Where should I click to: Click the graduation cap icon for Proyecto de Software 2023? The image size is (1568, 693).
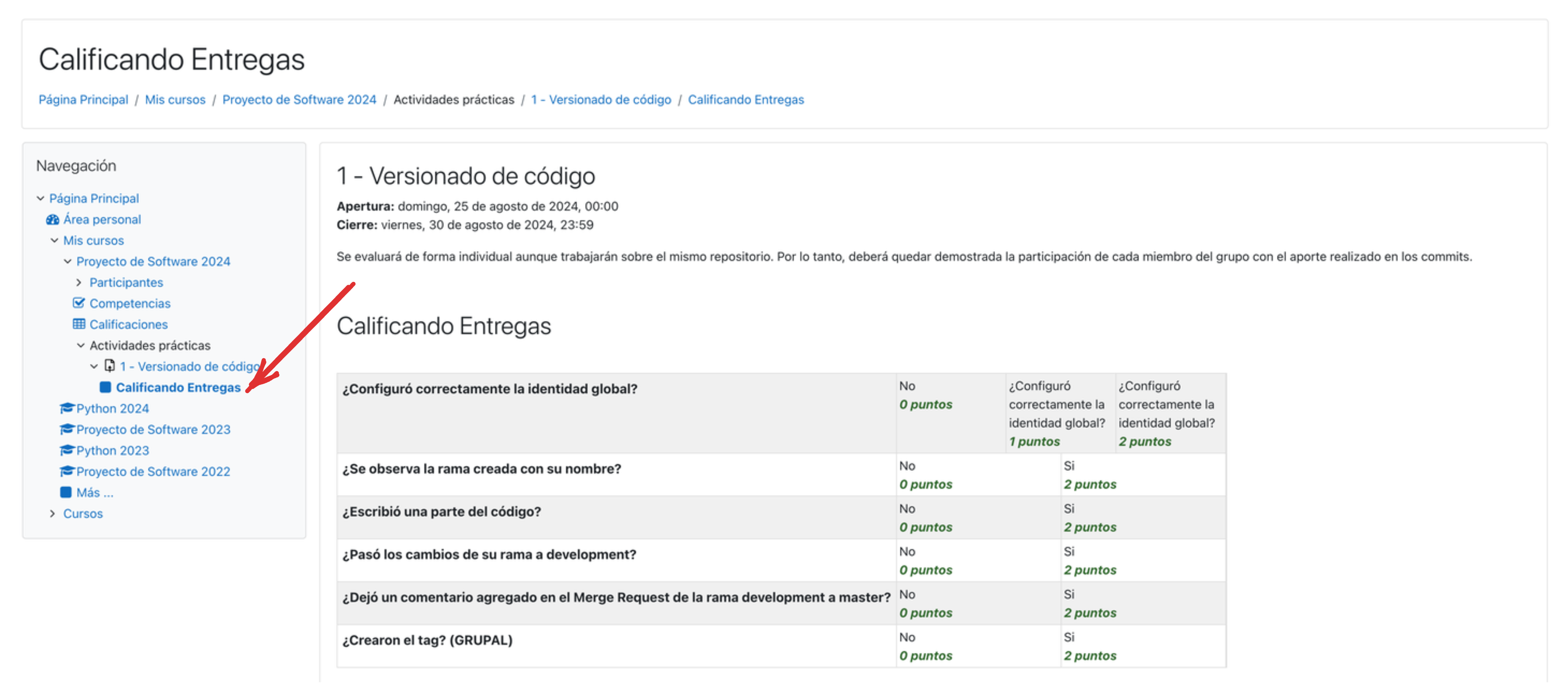[x=67, y=429]
